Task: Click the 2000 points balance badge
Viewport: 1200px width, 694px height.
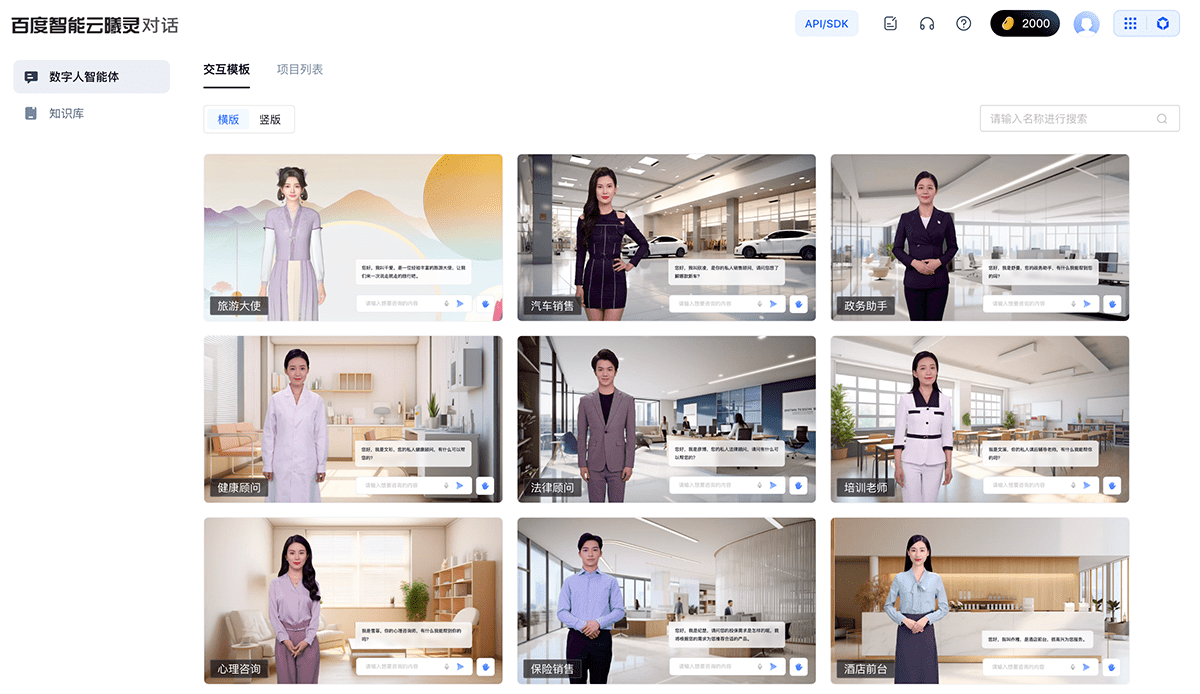Action: [x=1024, y=23]
